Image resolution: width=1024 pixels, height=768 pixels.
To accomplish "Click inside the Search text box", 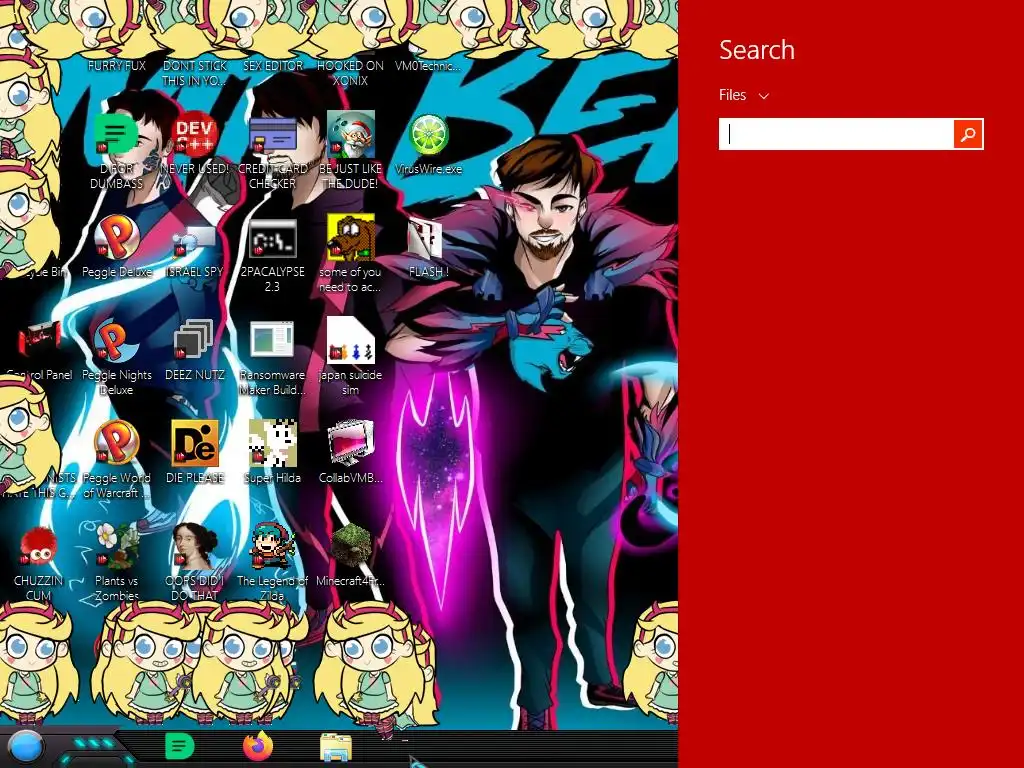I will (837, 134).
